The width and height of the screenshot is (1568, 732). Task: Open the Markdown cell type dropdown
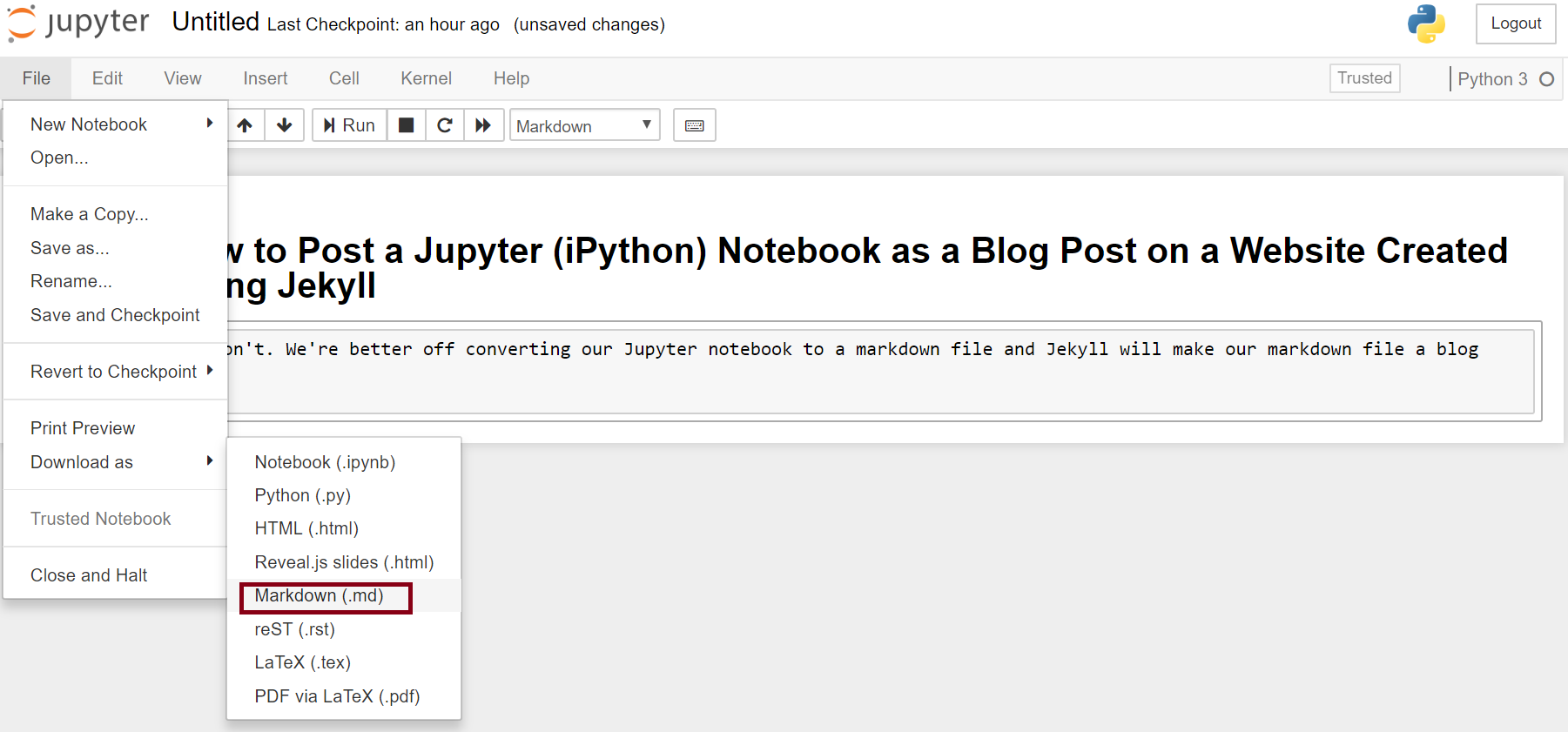point(584,125)
